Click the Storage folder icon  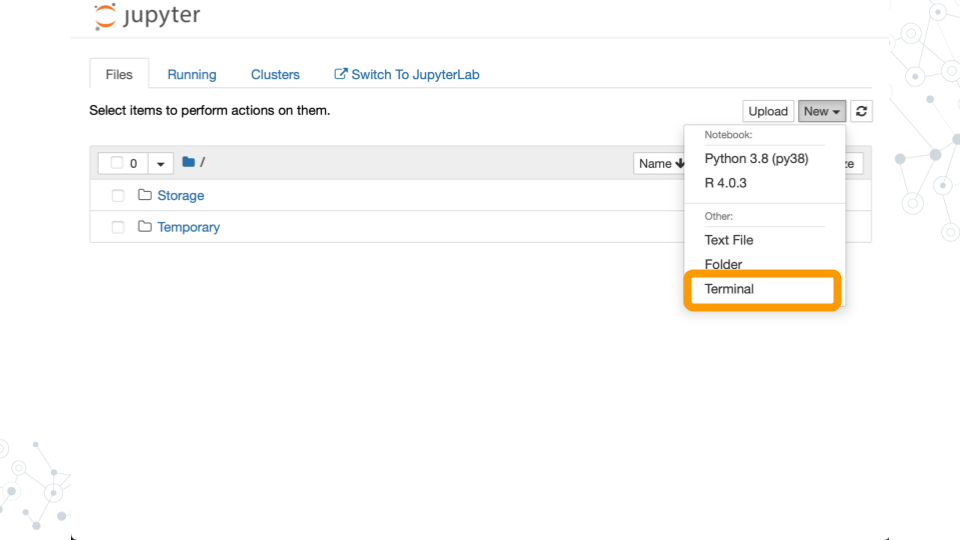(x=144, y=195)
